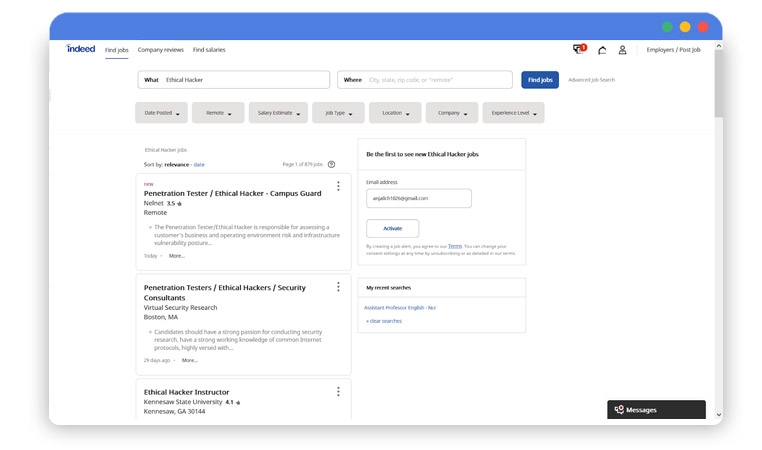762x450 pixels.
Task: Sort results by date
Action: pos(199,164)
